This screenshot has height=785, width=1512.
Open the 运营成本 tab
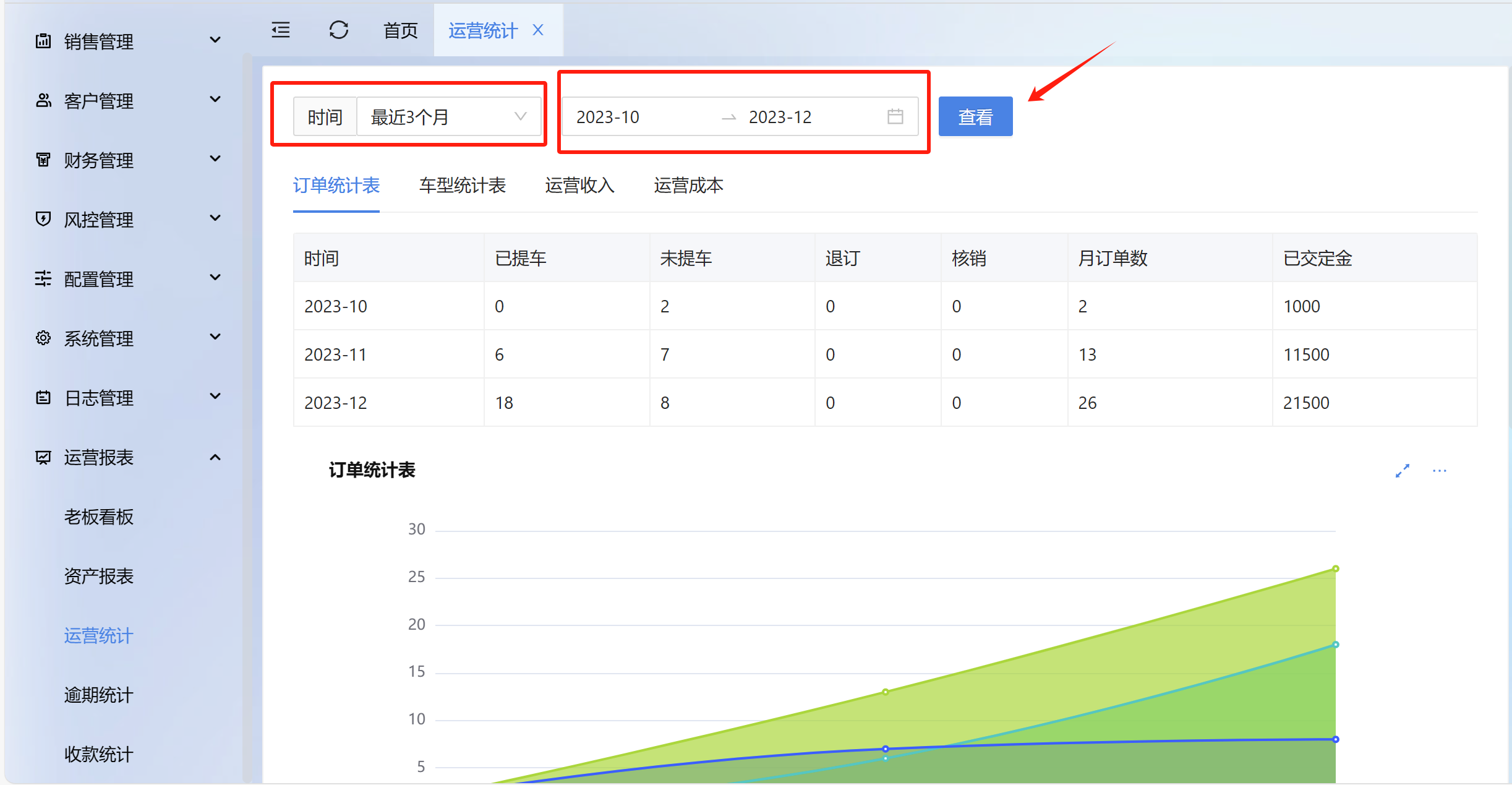click(x=688, y=186)
